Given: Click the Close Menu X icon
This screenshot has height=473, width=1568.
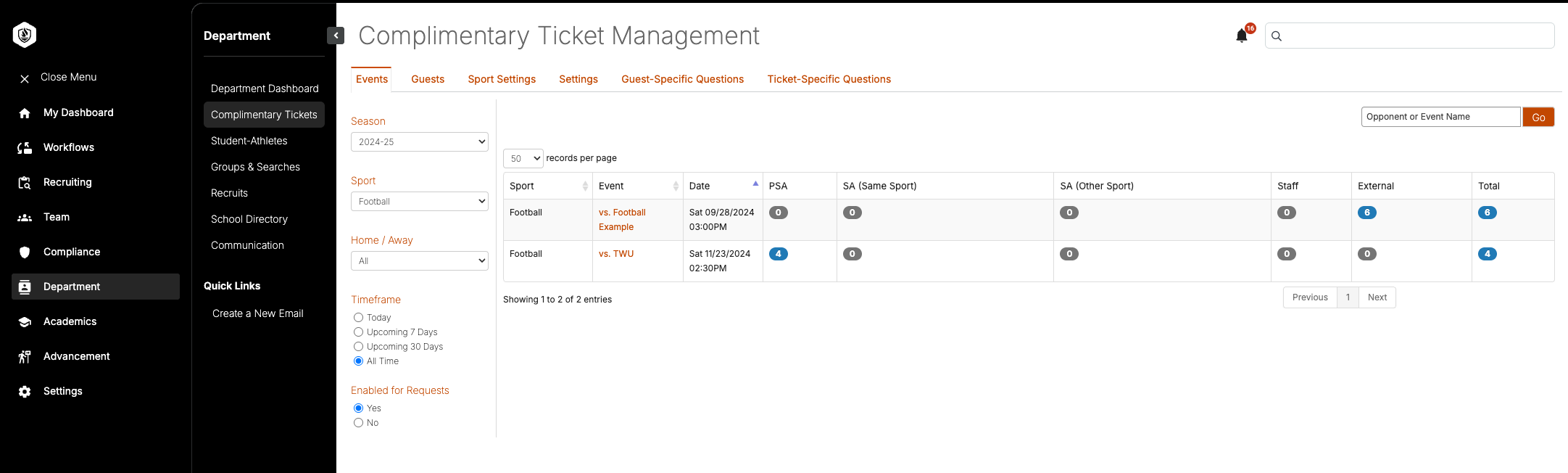Looking at the screenshot, I should [x=25, y=78].
